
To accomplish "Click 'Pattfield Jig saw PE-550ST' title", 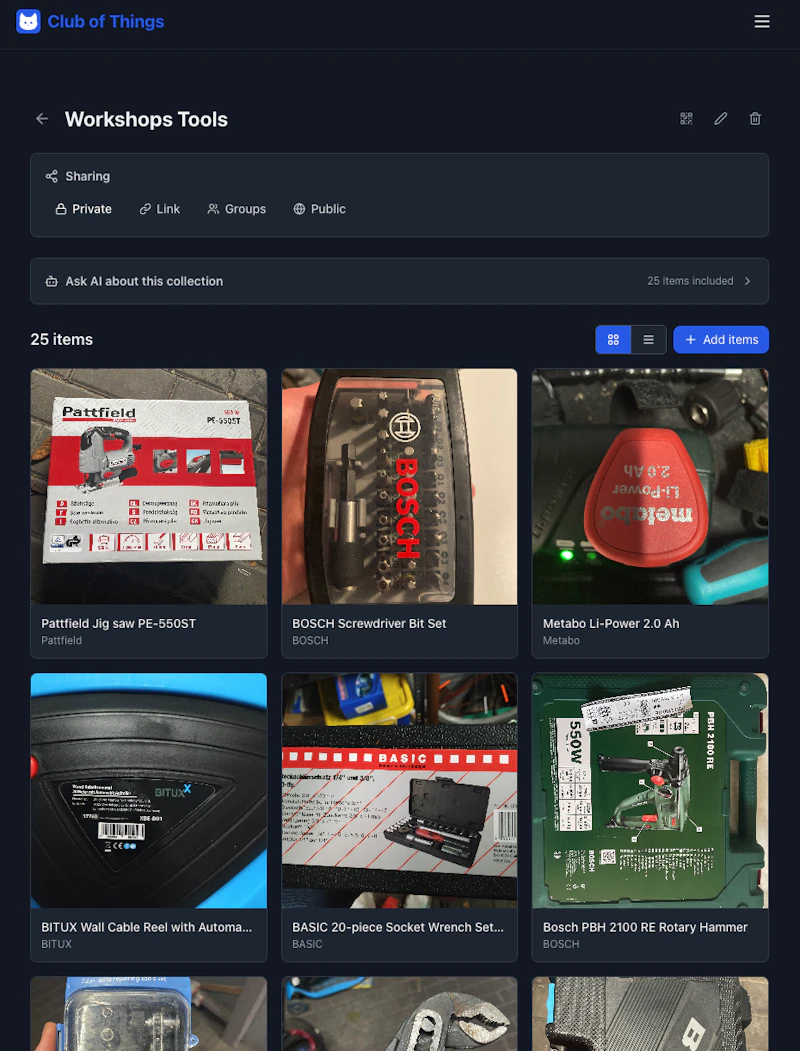I will tap(119, 623).
